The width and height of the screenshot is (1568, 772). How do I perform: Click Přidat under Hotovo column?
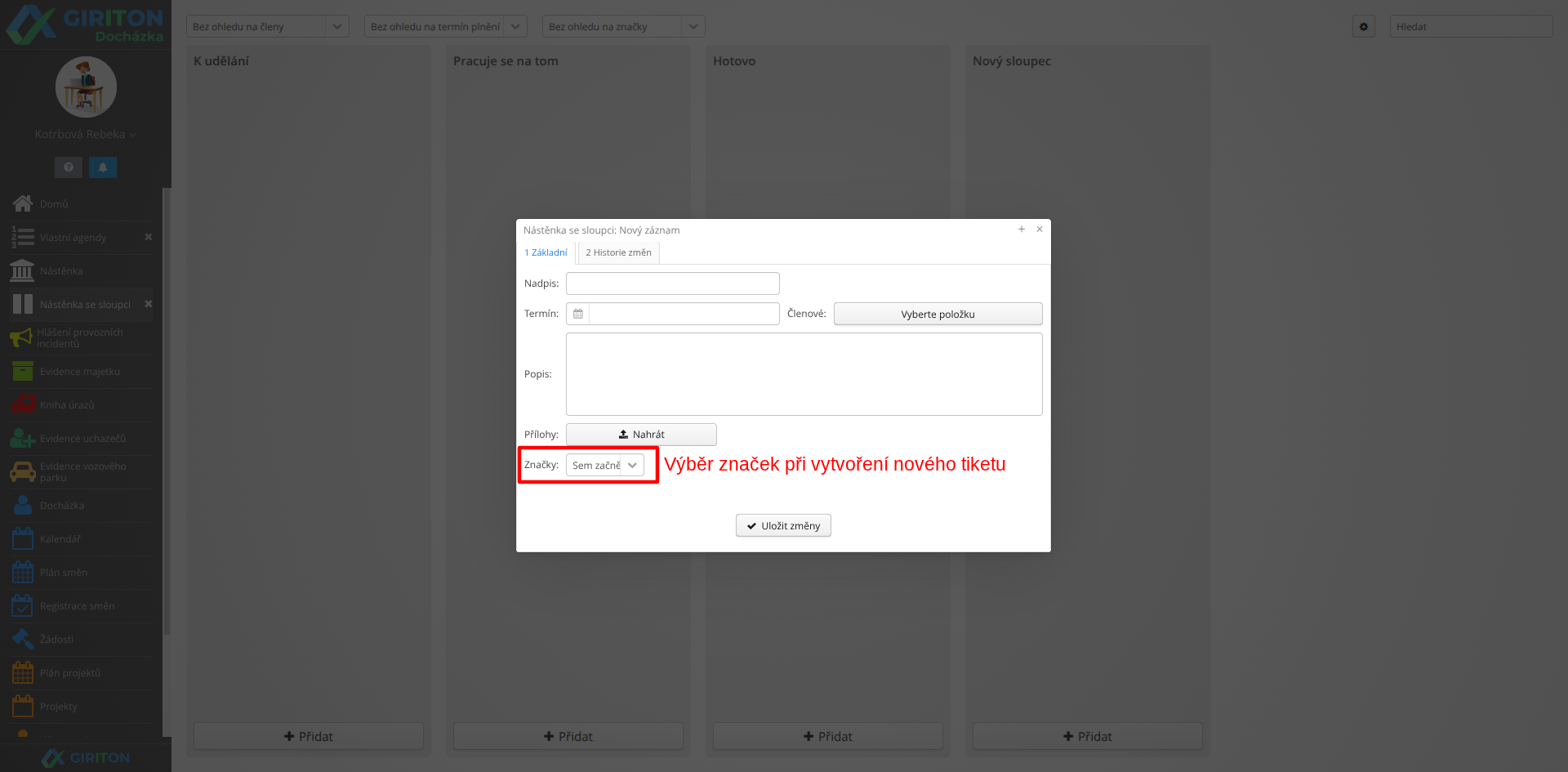pos(828,736)
